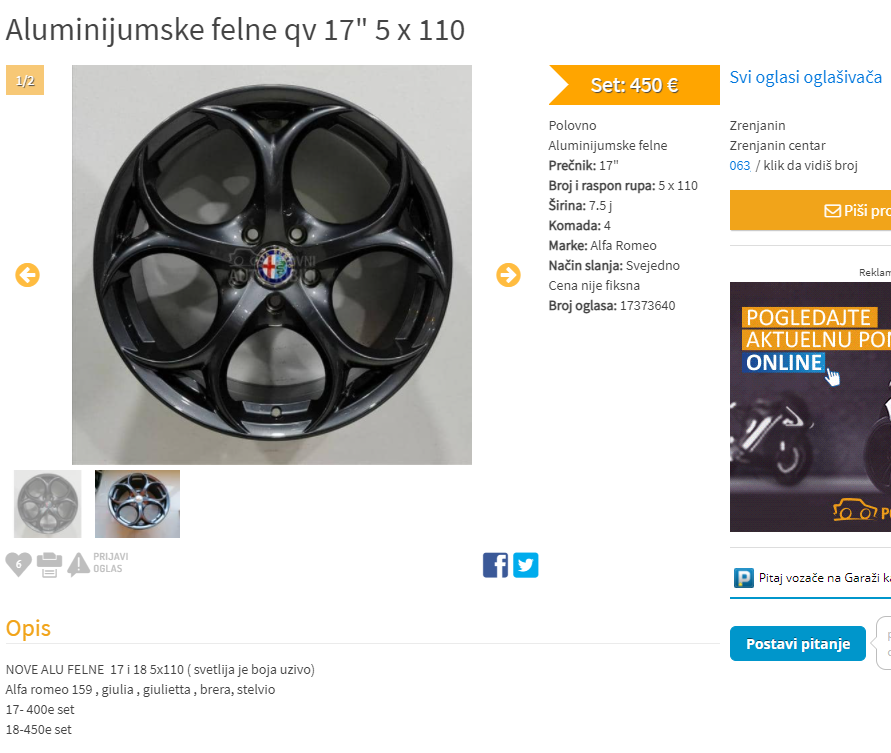Viewport: 891px width, 753px height.
Task: Open the main wheel photo
Action: 272,265
